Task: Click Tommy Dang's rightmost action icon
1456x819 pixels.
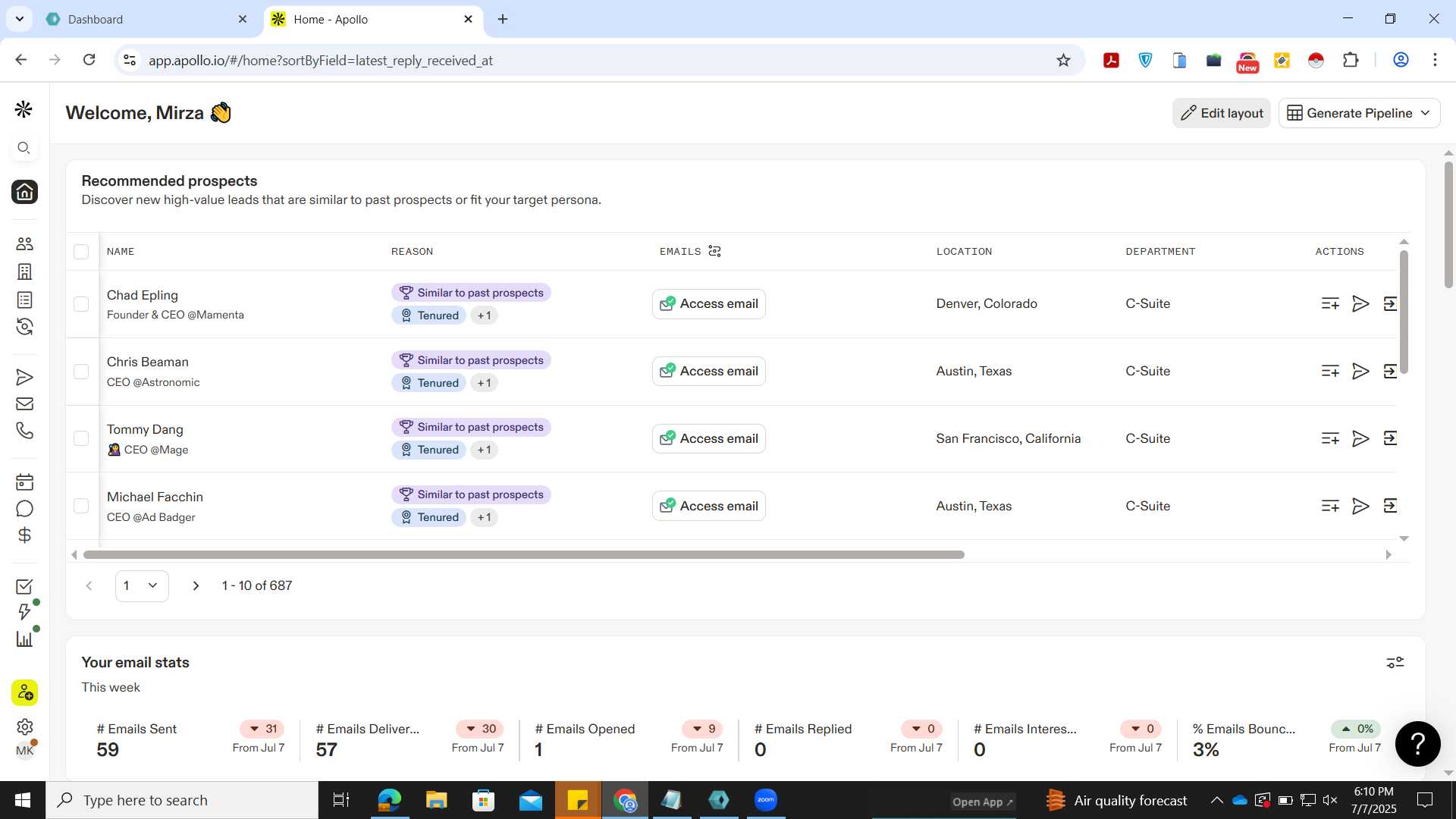Action: point(1390,438)
